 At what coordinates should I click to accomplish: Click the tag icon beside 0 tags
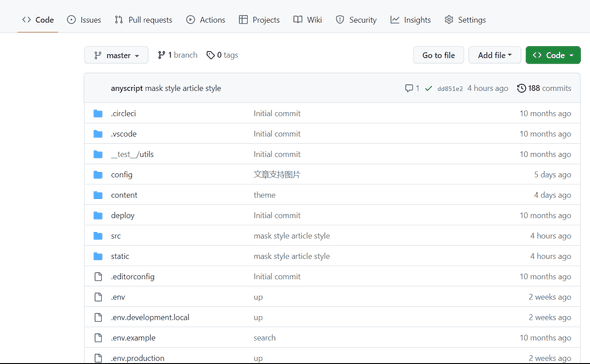tap(210, 55)
